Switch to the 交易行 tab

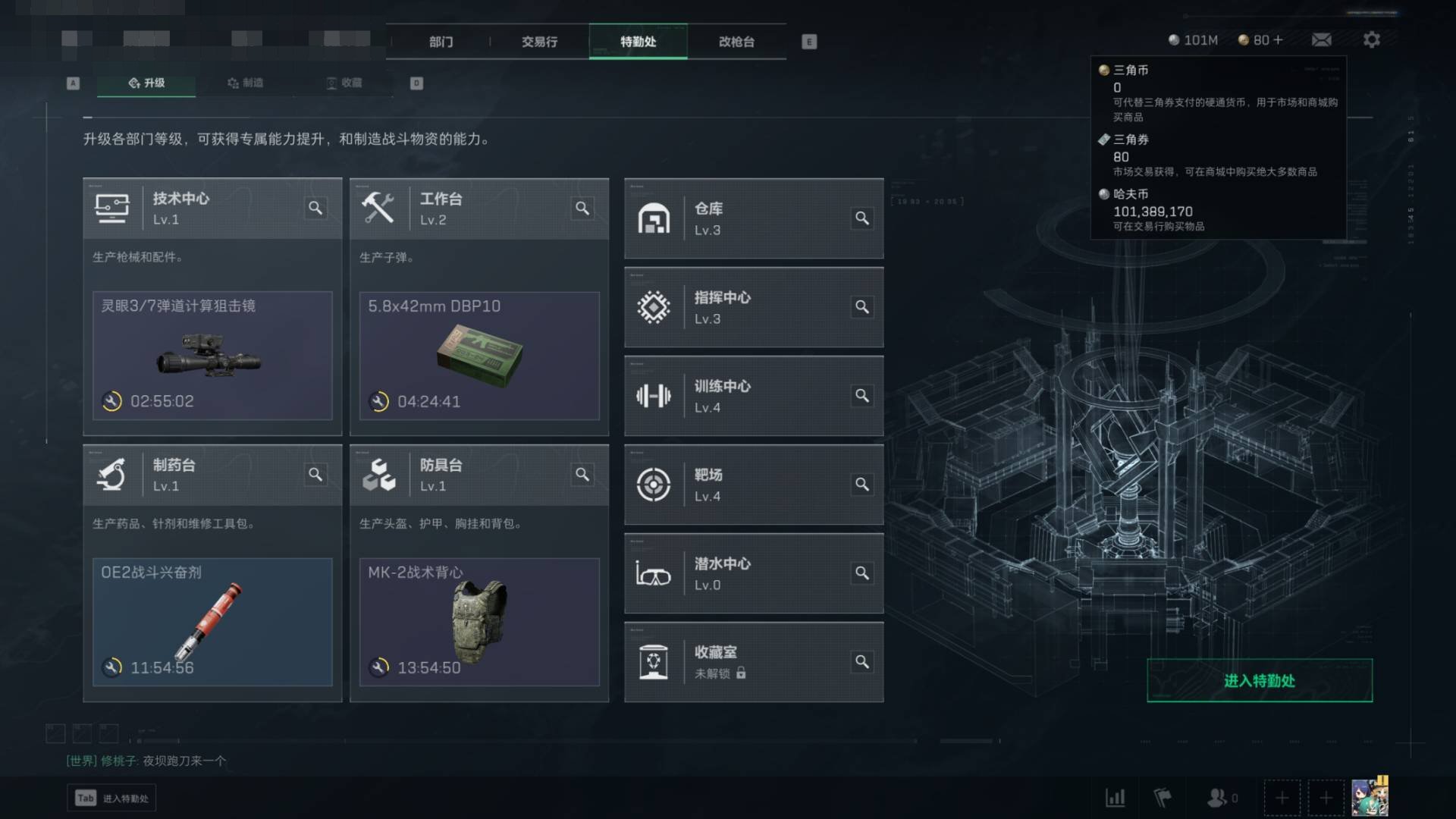pyautogui.click(x=539, y=42)
